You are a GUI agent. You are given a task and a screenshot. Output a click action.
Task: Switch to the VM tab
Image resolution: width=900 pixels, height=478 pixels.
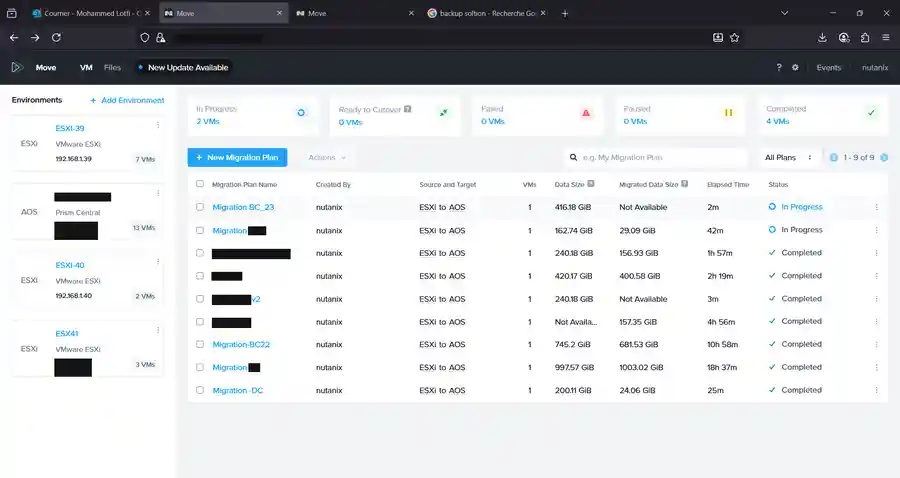click(86, 68)
